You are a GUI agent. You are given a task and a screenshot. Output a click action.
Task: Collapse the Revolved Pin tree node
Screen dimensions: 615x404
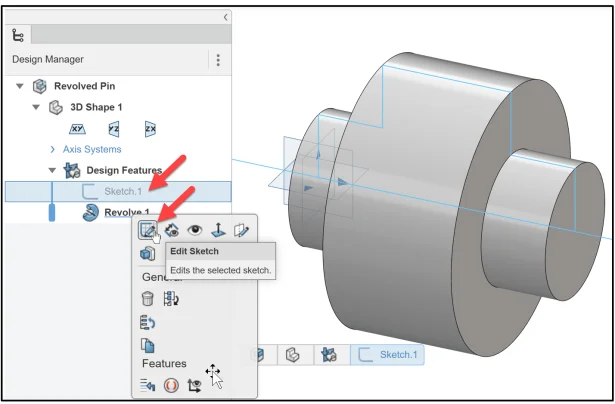pos(20,86)
